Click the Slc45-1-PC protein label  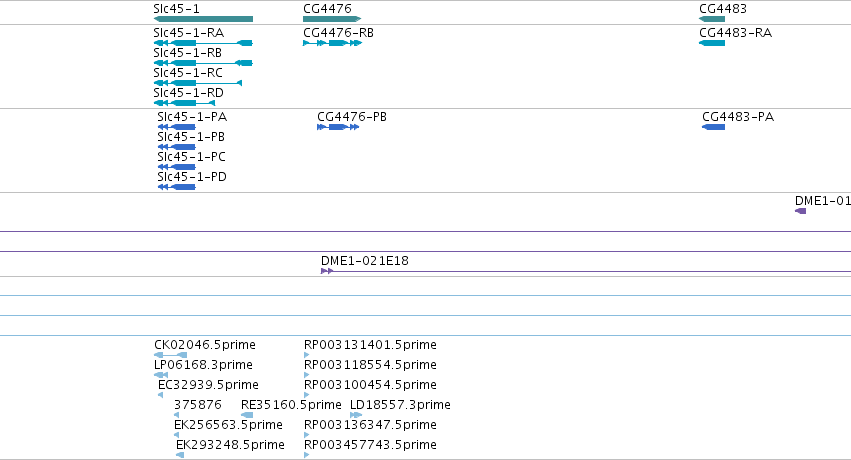tap(192, 157)
